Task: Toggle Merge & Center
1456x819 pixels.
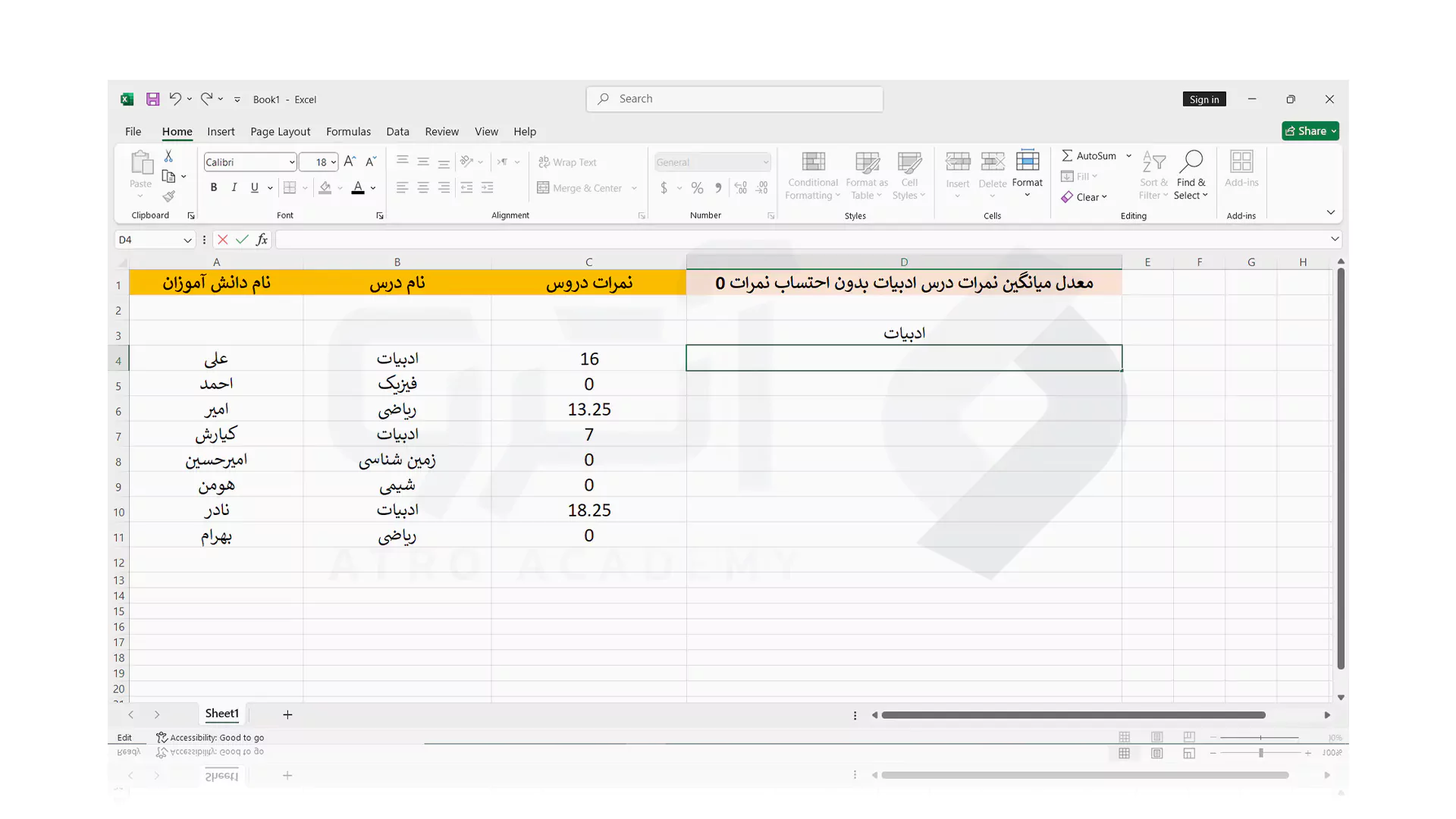Action: (580, 188)
